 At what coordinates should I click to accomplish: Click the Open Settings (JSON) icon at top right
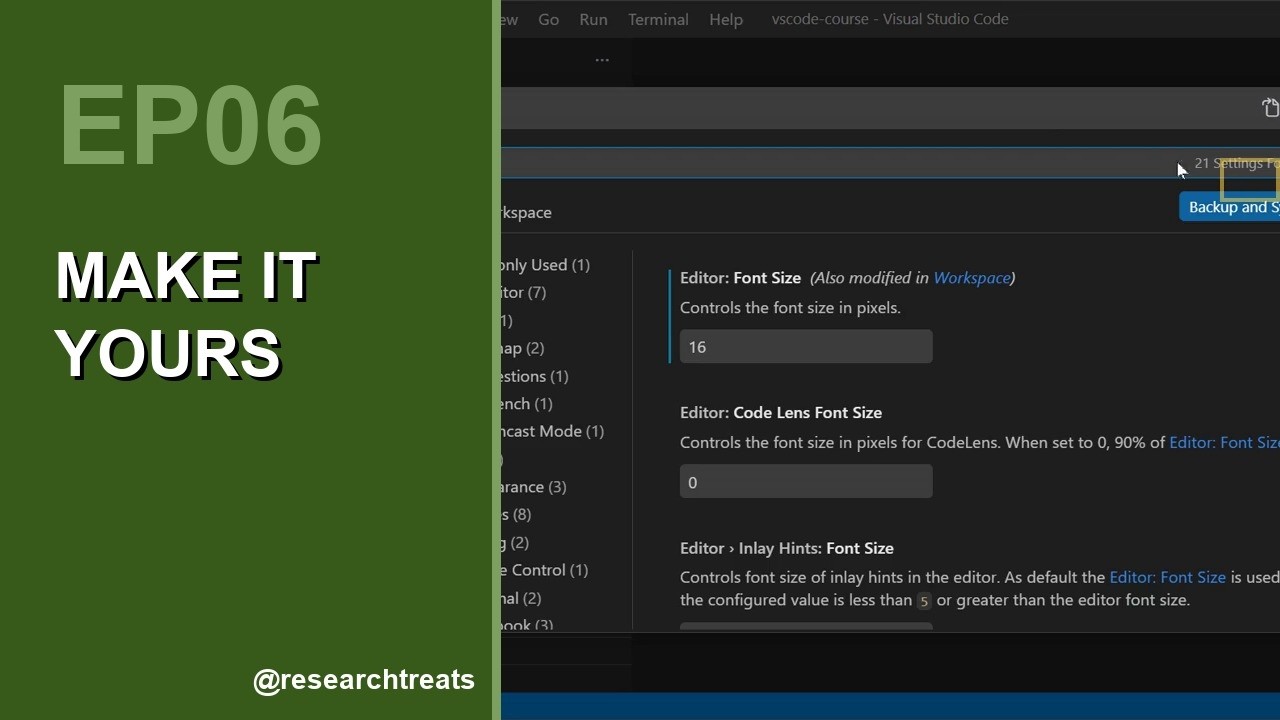[1270, 108]
